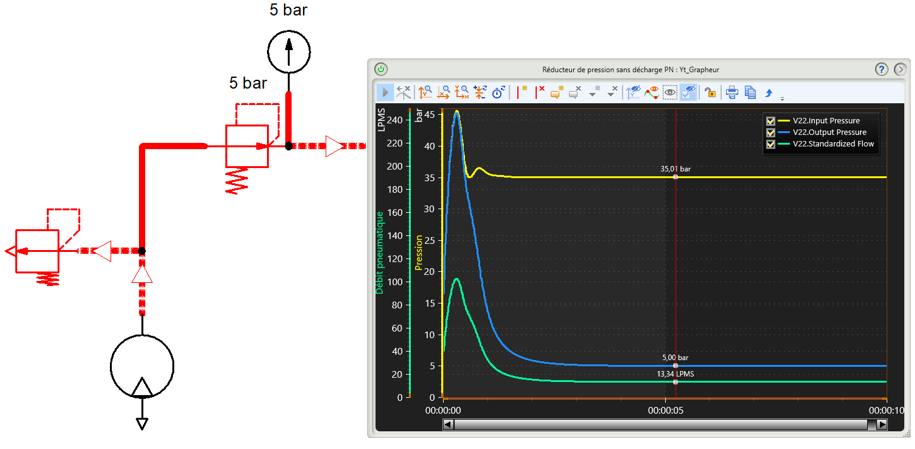Image resolution: width=915 pixels, height=449 pixels.
Task: Click the zoom Y axis magnifier icon
Action: point(425,92)
